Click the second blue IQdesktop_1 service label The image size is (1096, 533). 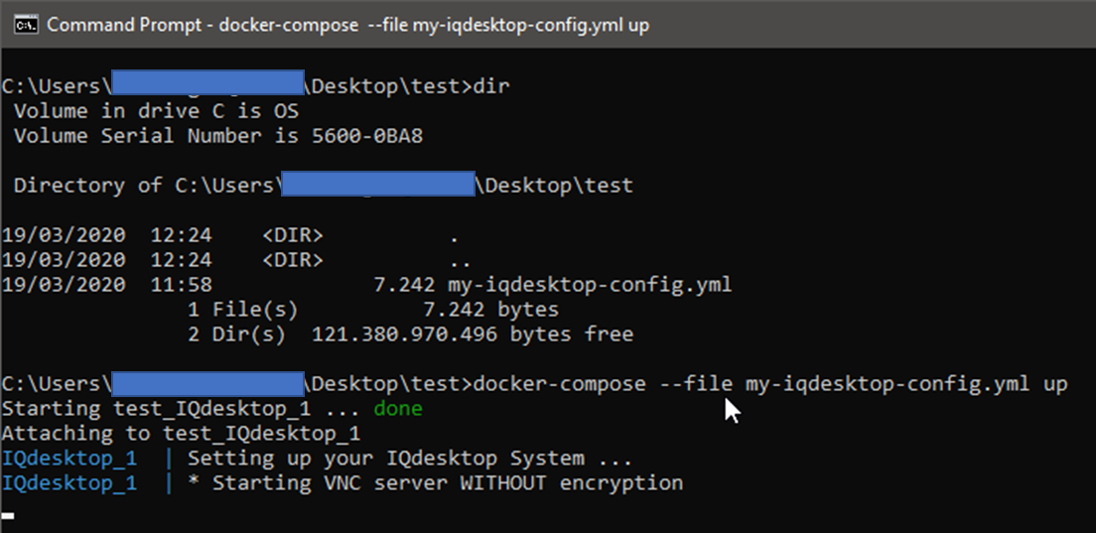point(69,483)
